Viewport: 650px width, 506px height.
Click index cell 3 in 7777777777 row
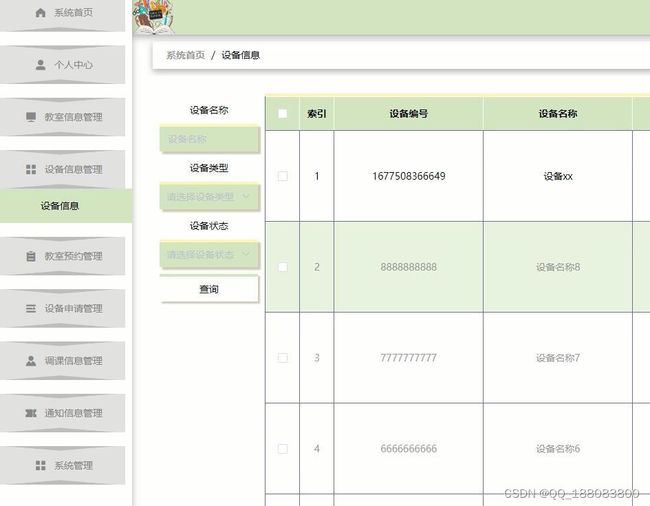(317, 358)
